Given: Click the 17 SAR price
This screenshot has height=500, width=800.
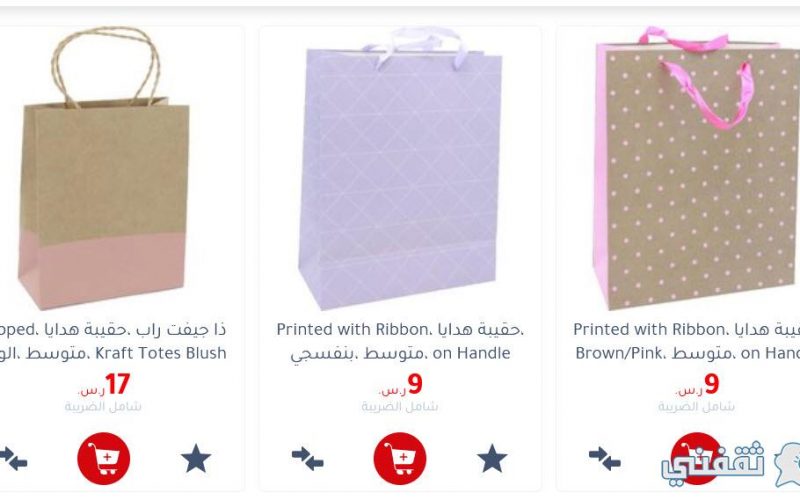Looking at the screenshot, I should [x=104, y=385].
